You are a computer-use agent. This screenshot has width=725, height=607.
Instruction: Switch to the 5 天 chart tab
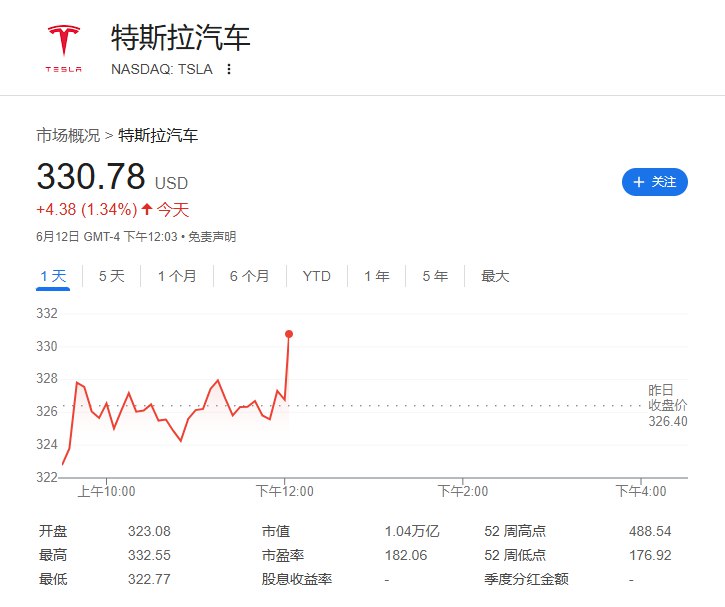(111, 276)
